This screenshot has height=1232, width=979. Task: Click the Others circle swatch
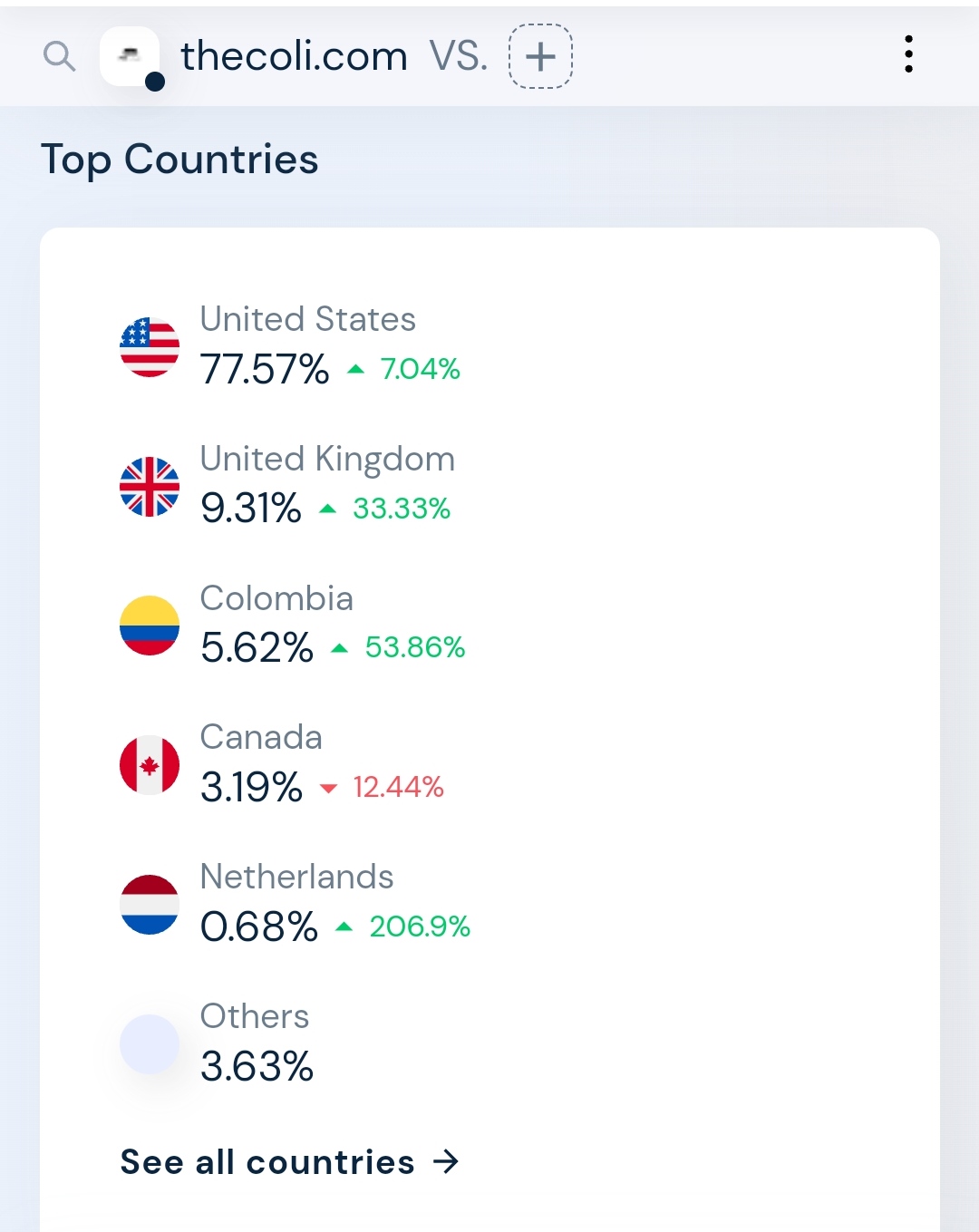pyautogui.click(x=150, y=1044)
